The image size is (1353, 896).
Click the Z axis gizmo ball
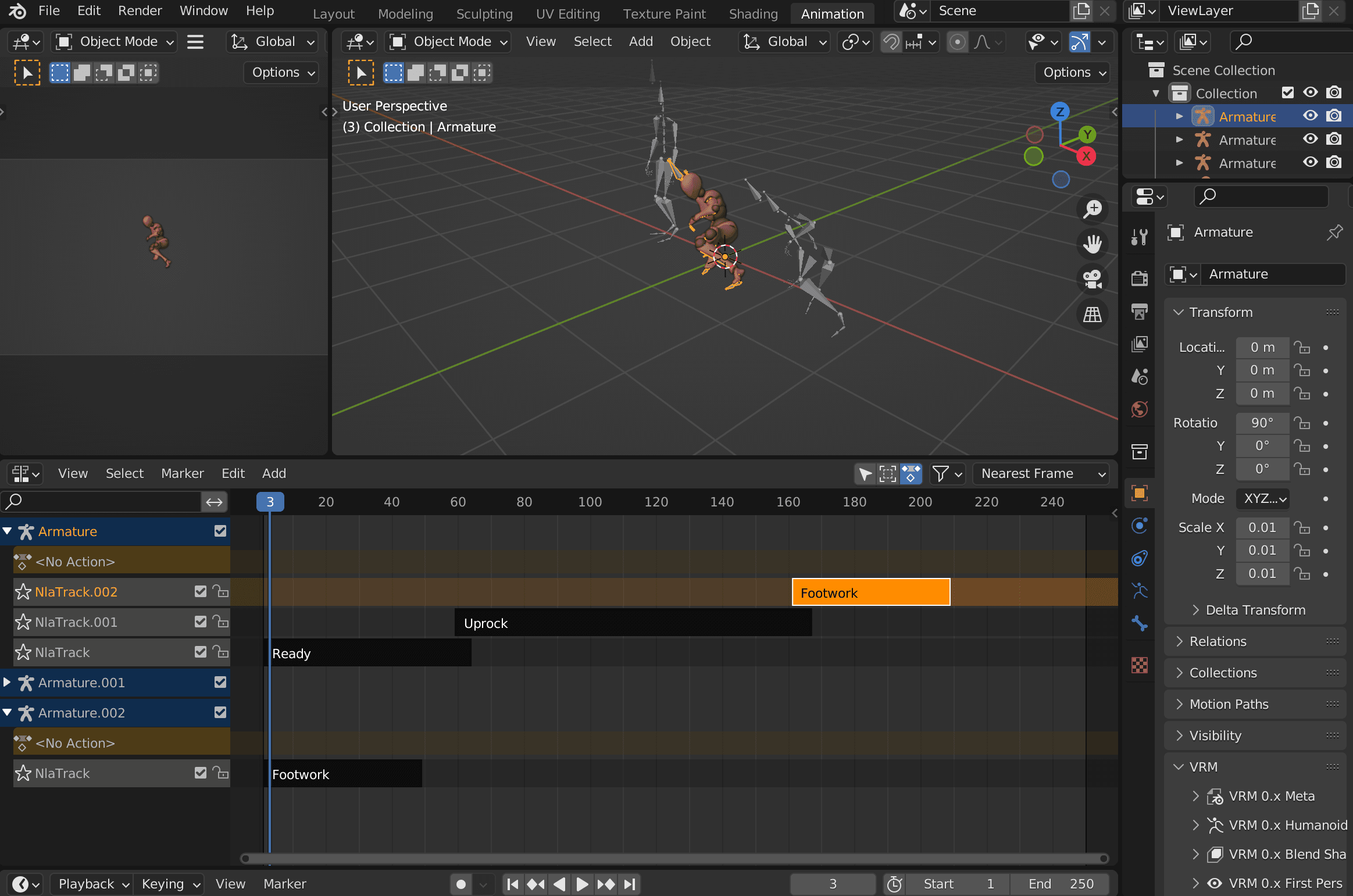(1060, 111)
